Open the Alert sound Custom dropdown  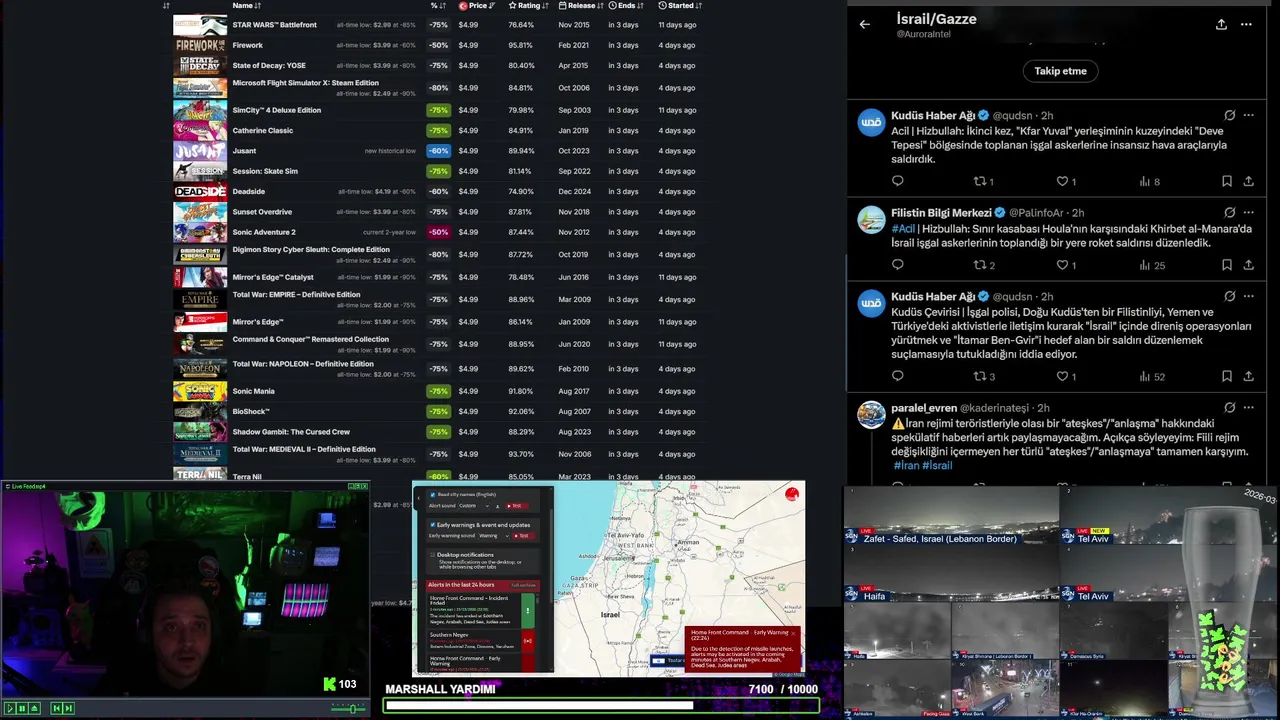point(474,506)
